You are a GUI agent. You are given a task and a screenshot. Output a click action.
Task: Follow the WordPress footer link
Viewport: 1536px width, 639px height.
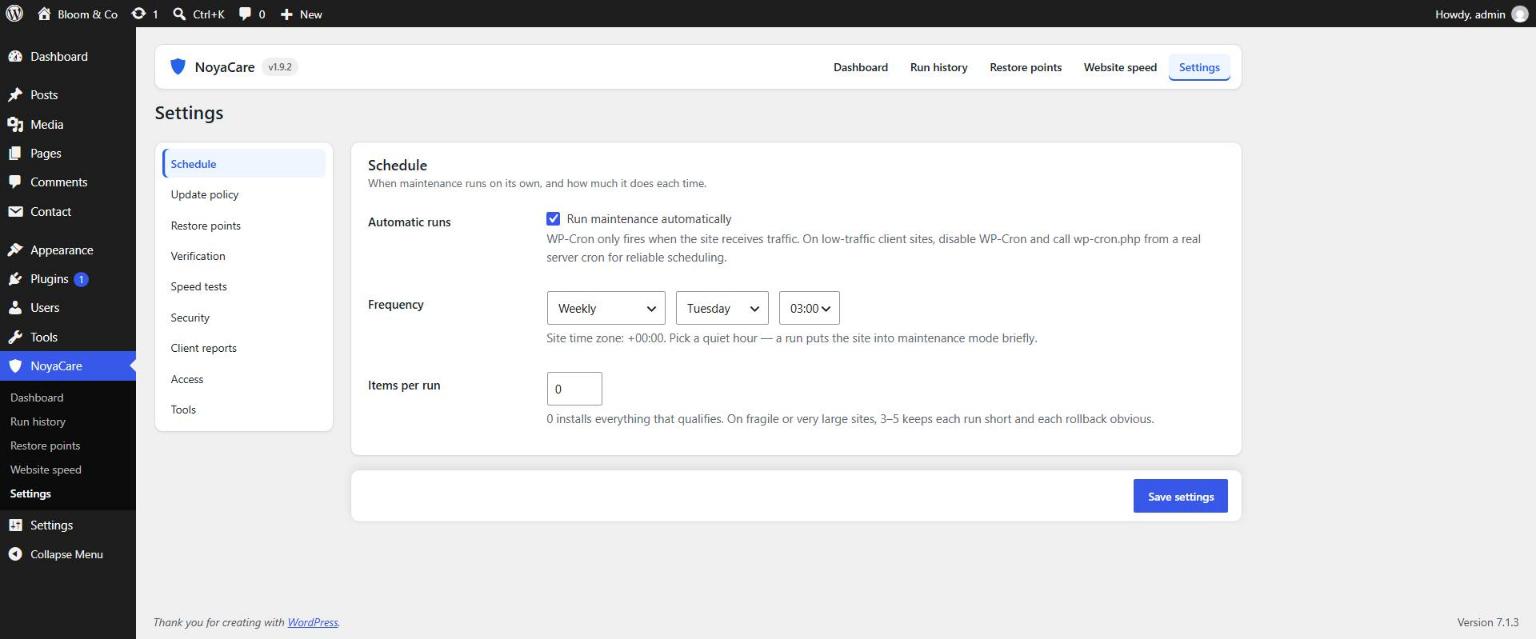[313, 622]
